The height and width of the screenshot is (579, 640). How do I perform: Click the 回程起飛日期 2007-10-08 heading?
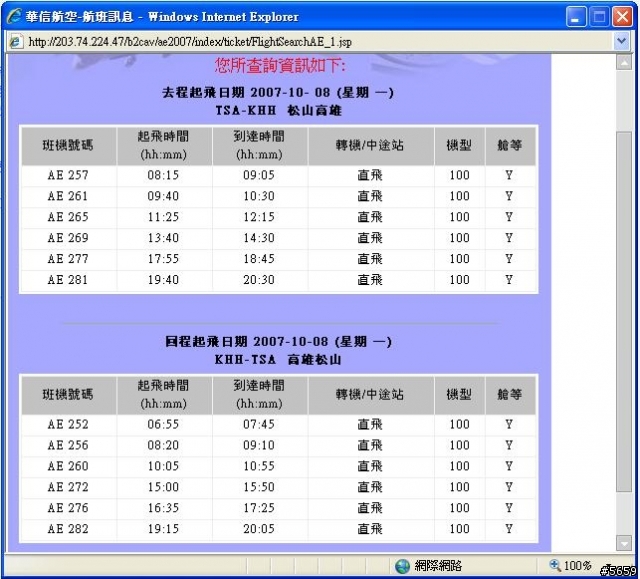pyautogui.click(x=278, y=342)
